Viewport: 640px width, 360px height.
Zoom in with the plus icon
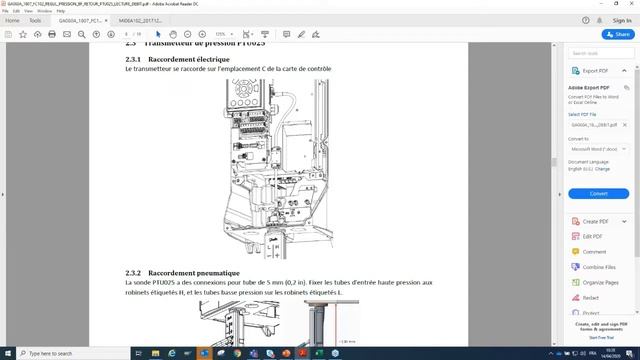click(202, 34)
